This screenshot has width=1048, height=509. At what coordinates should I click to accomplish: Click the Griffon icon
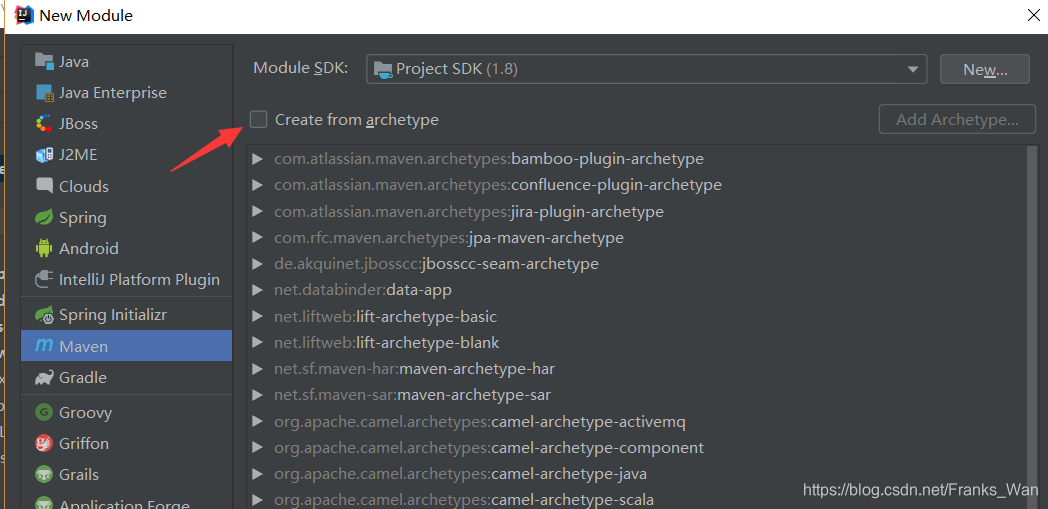(44, 443)
